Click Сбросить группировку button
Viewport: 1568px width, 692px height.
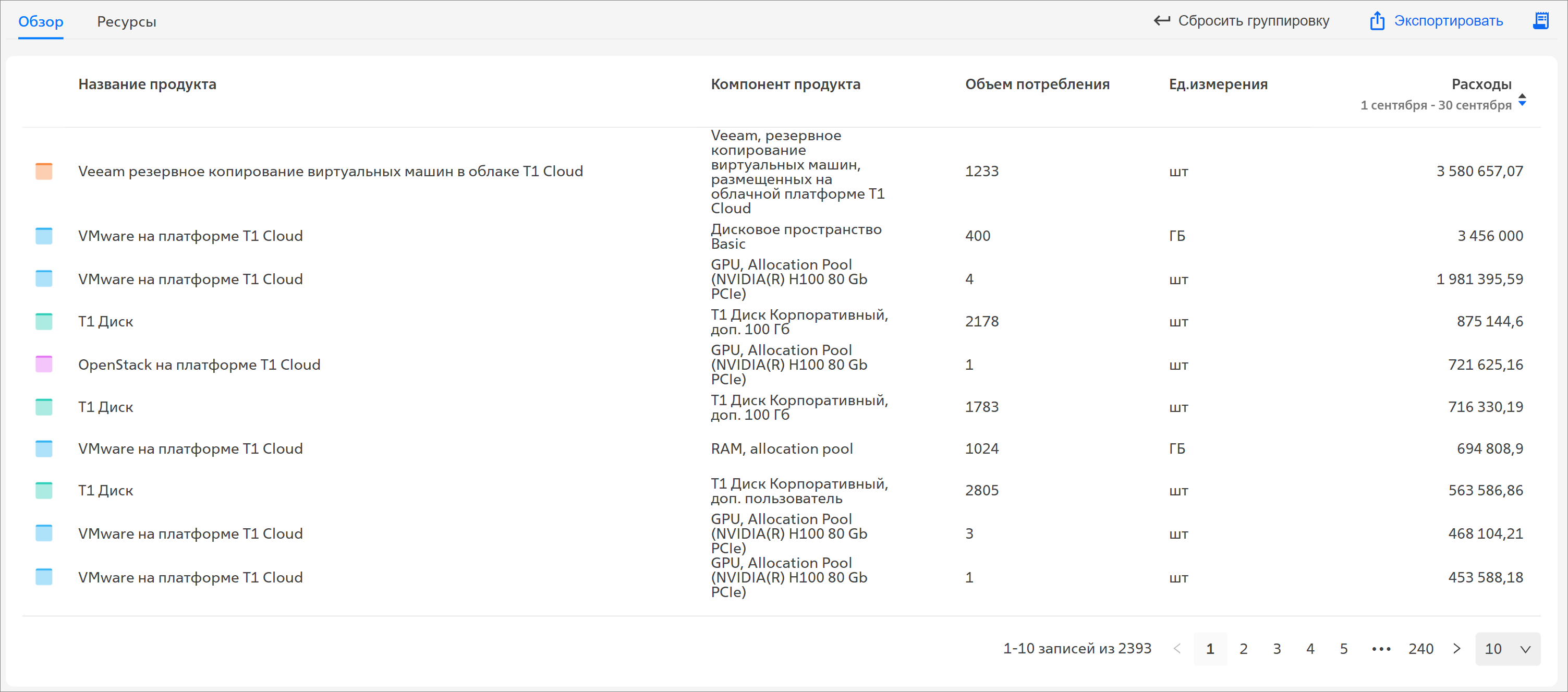1241,21
